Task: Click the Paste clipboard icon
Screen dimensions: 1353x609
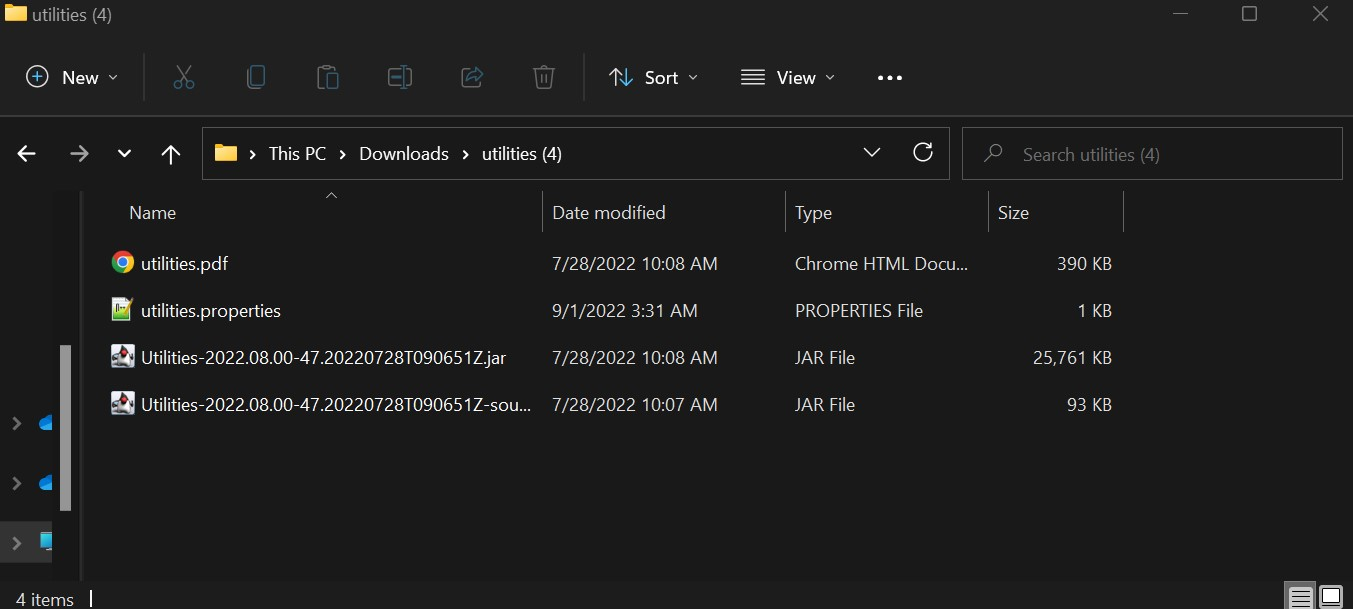Action: (328, 78)
